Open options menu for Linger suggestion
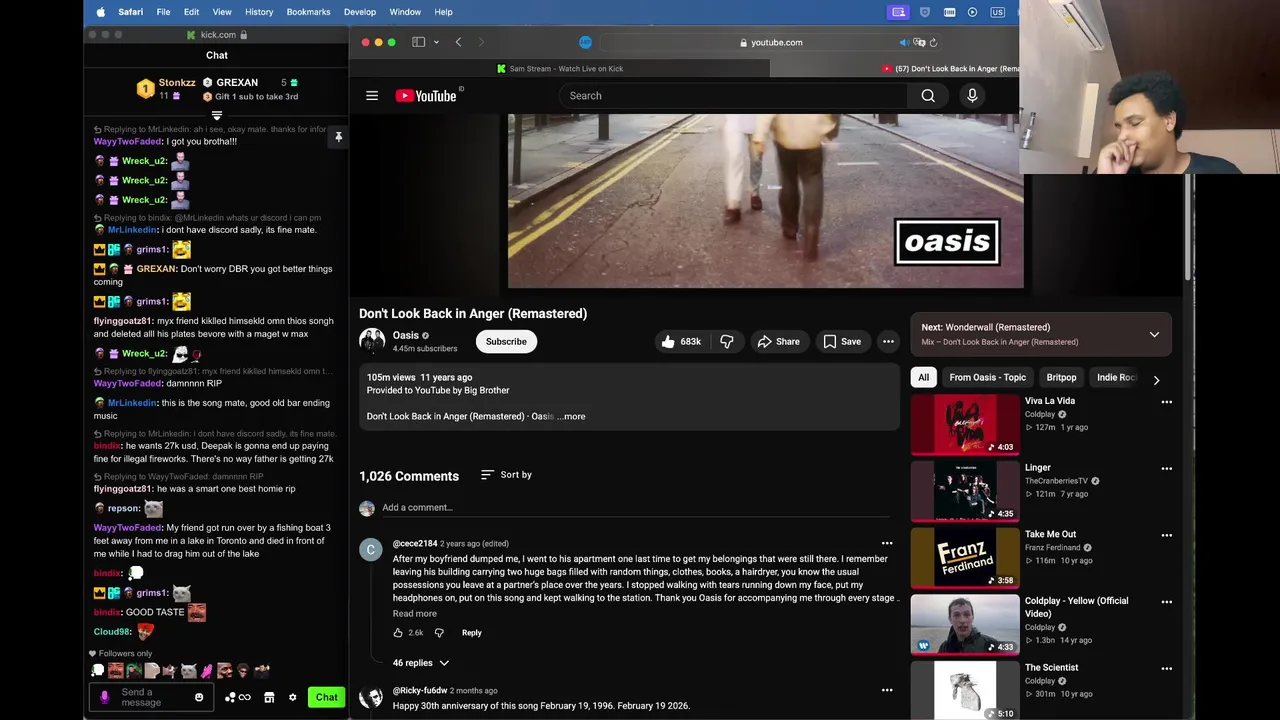The height and width of the screenshot is (720, 1280). pos(1166,469)
